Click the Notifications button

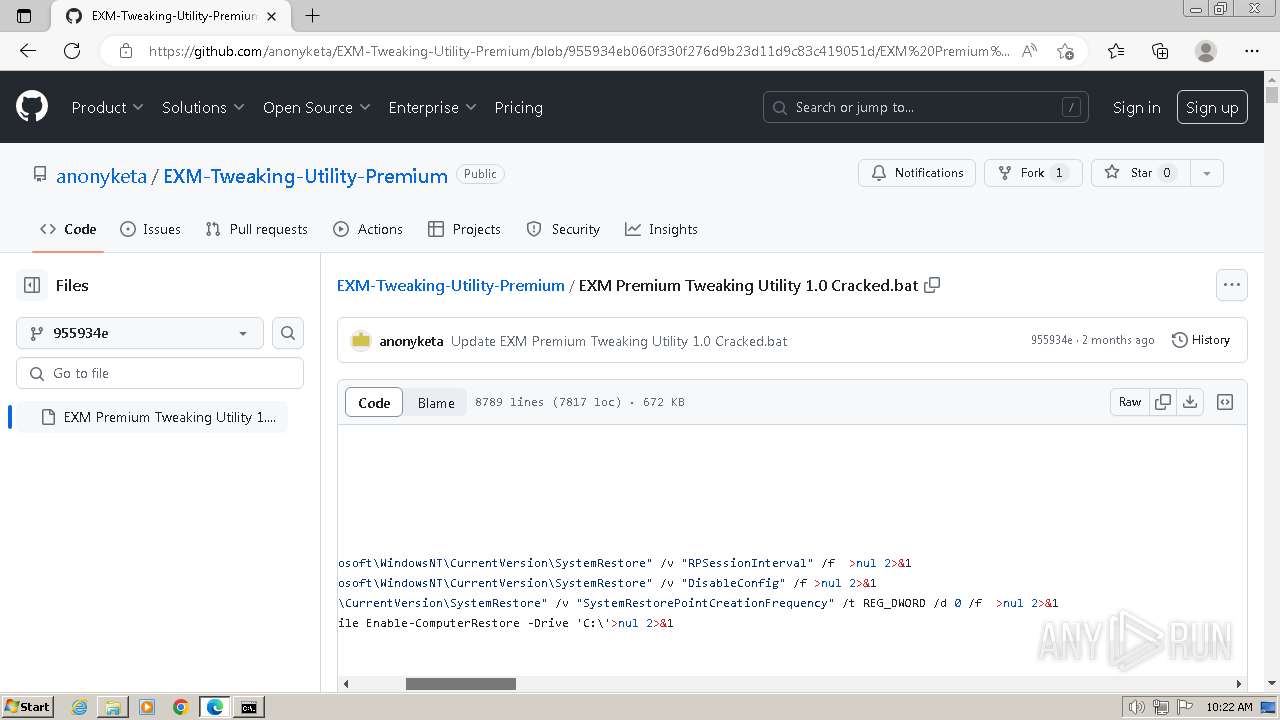point(917,173)
